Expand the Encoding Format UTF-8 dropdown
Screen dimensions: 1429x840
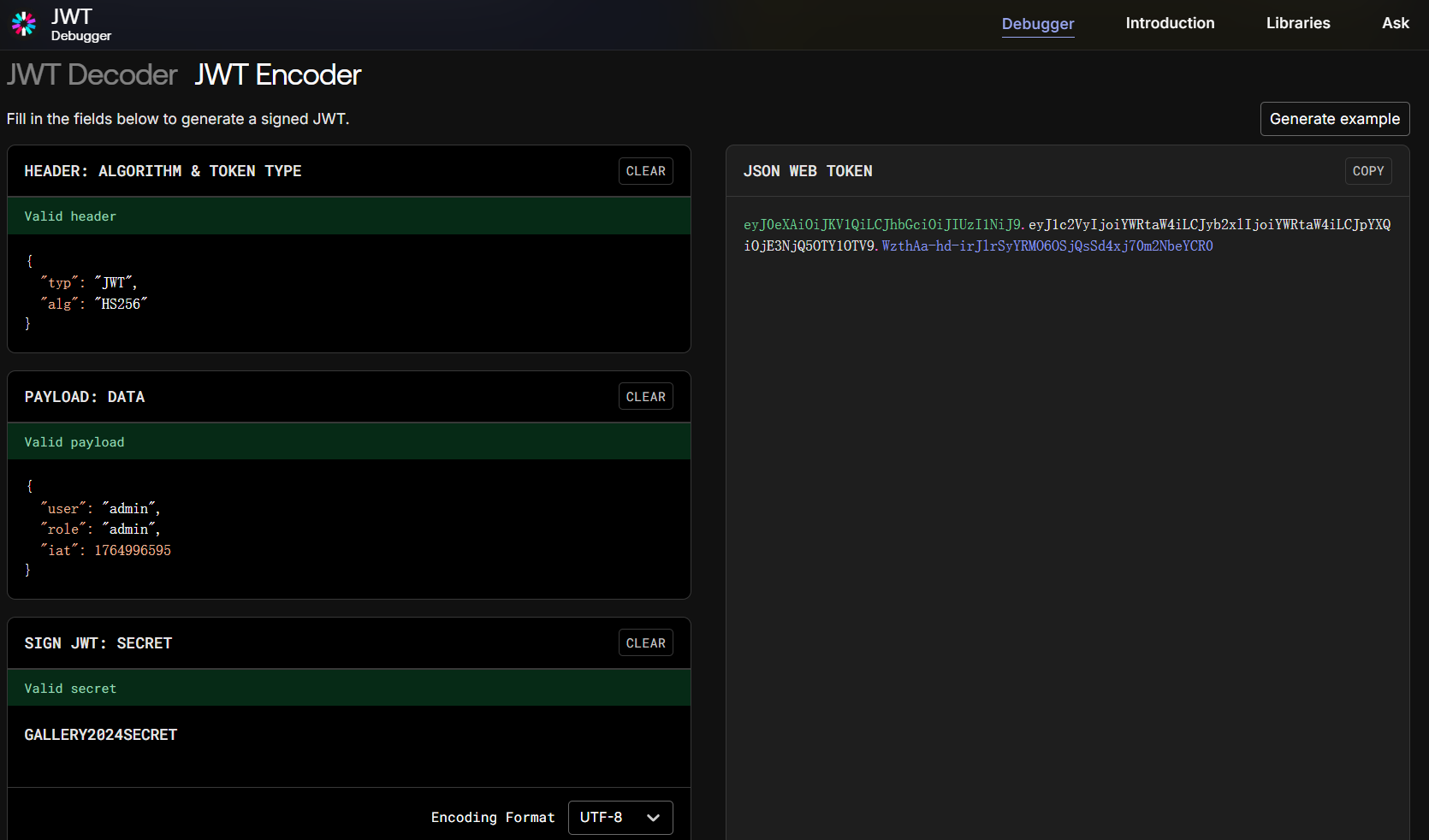click(620, 818)
